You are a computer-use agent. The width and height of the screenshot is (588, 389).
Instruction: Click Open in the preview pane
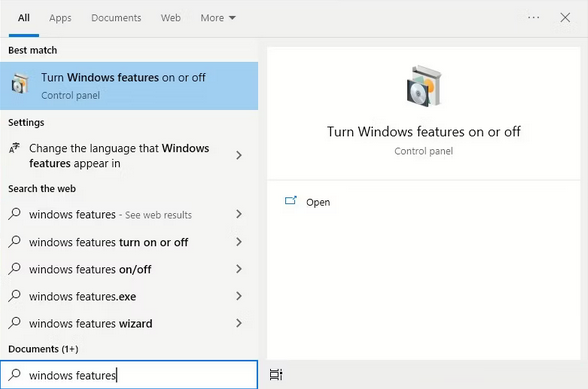click(x=318, y=202)
